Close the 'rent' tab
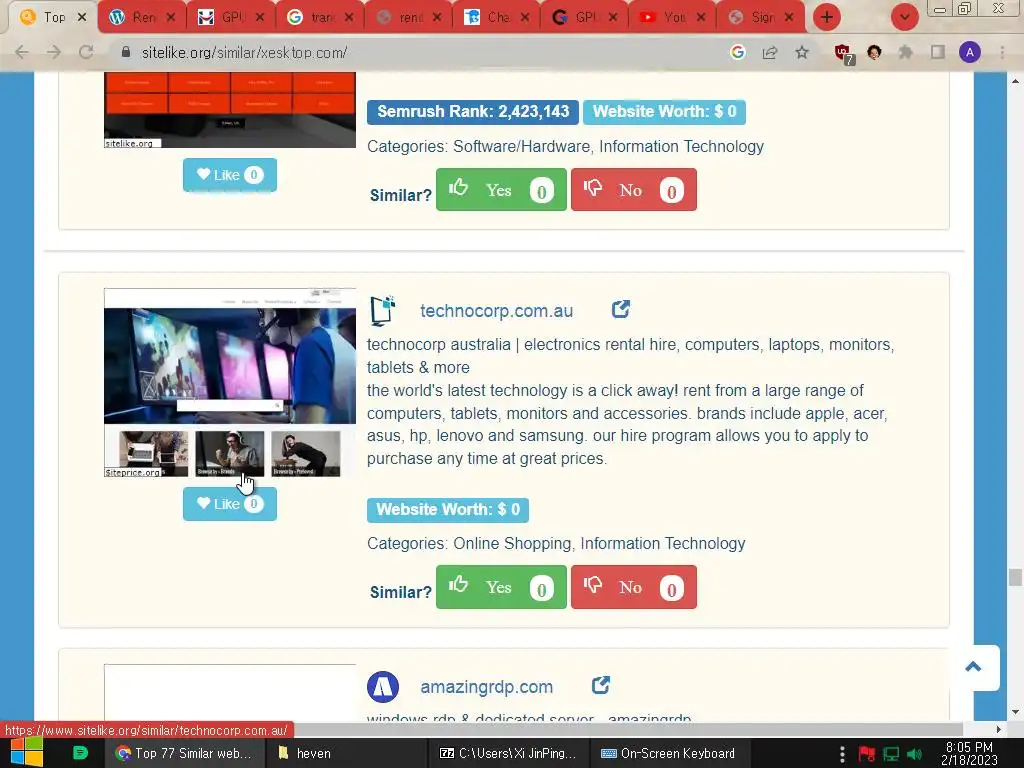Image resolution: width=1024 pixels, height=768 pixels. point(437,17)
